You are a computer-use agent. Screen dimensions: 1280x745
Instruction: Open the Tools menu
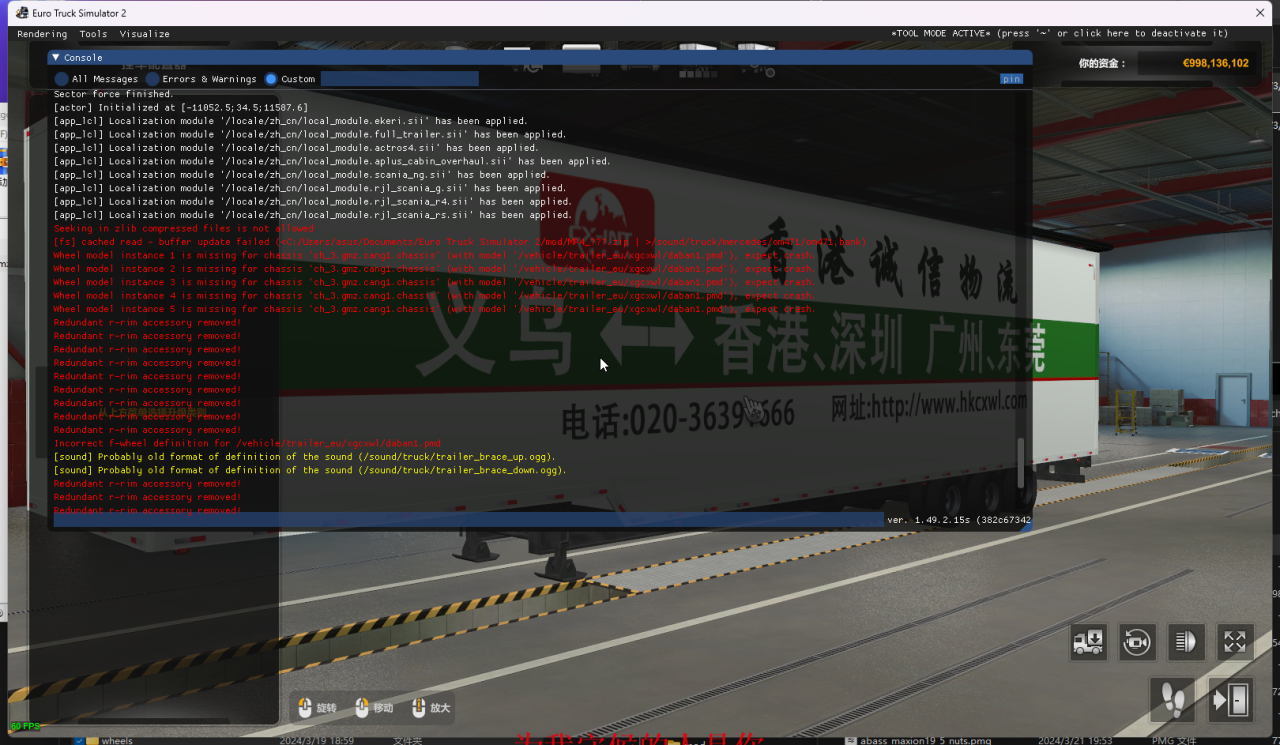click(92, 33)
